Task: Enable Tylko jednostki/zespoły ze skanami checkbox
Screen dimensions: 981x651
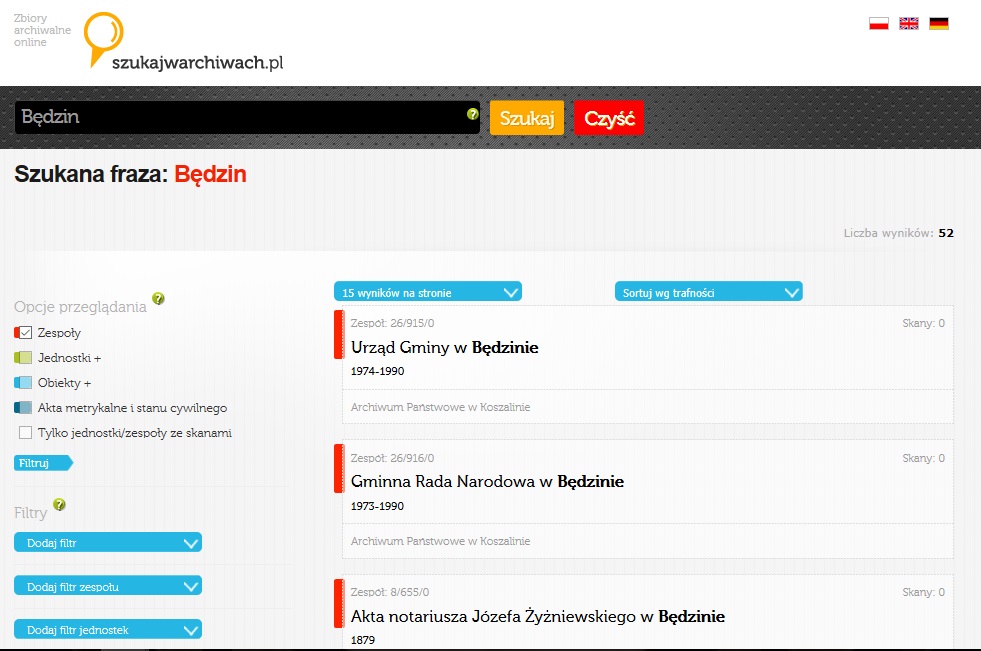Action: 26,433
